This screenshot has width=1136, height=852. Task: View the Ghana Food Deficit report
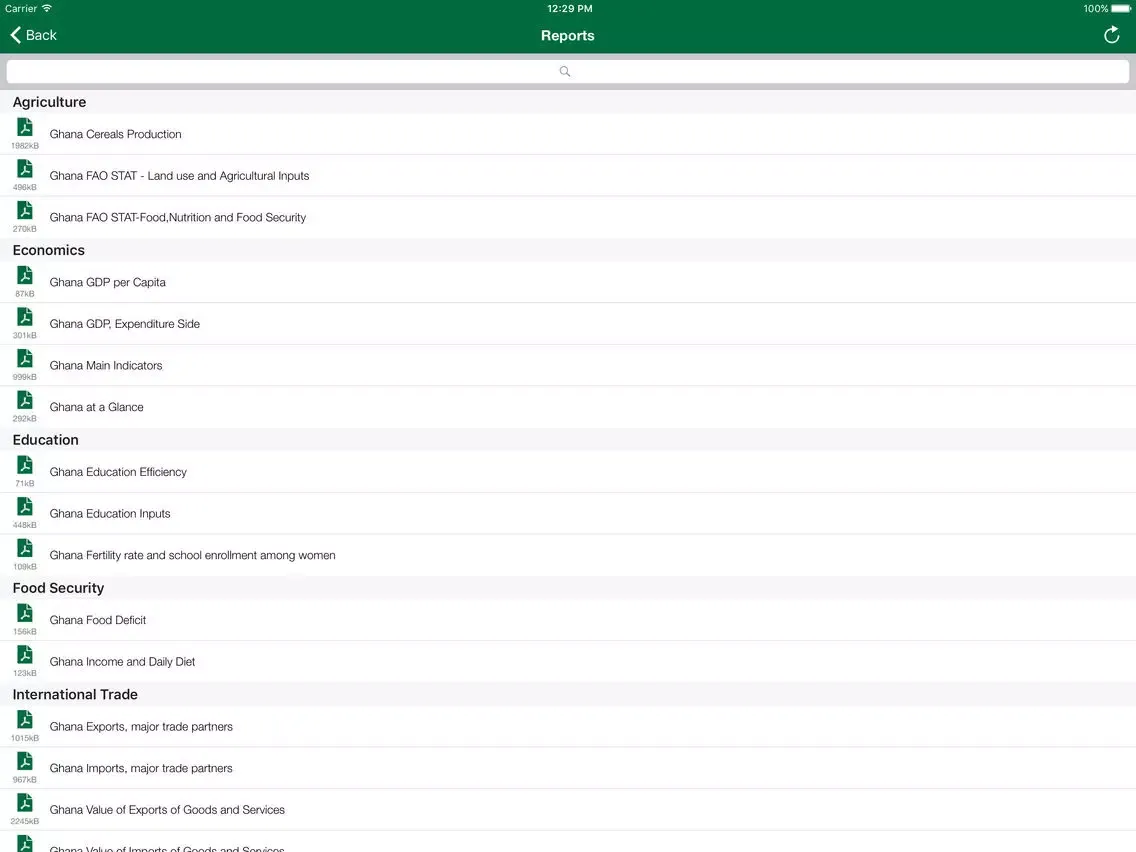tap(568, 620)
